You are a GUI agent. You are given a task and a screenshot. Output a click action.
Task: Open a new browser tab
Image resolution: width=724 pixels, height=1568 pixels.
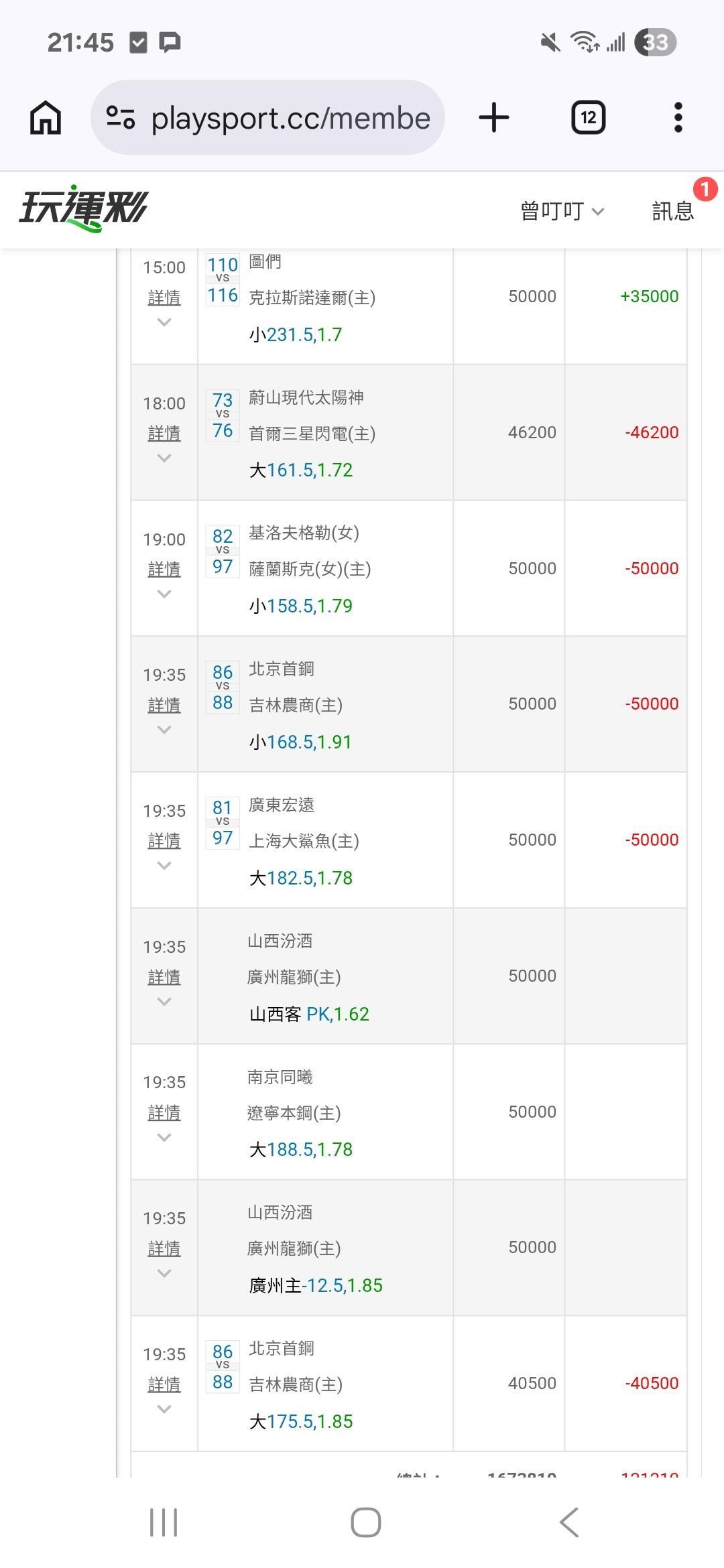click(494, 118)
